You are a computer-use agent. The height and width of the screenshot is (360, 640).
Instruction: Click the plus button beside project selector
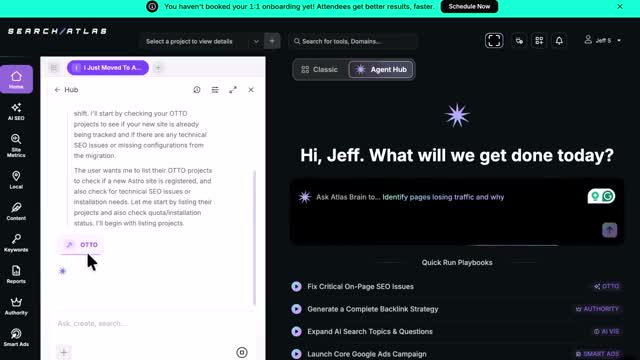pos(272,41)
